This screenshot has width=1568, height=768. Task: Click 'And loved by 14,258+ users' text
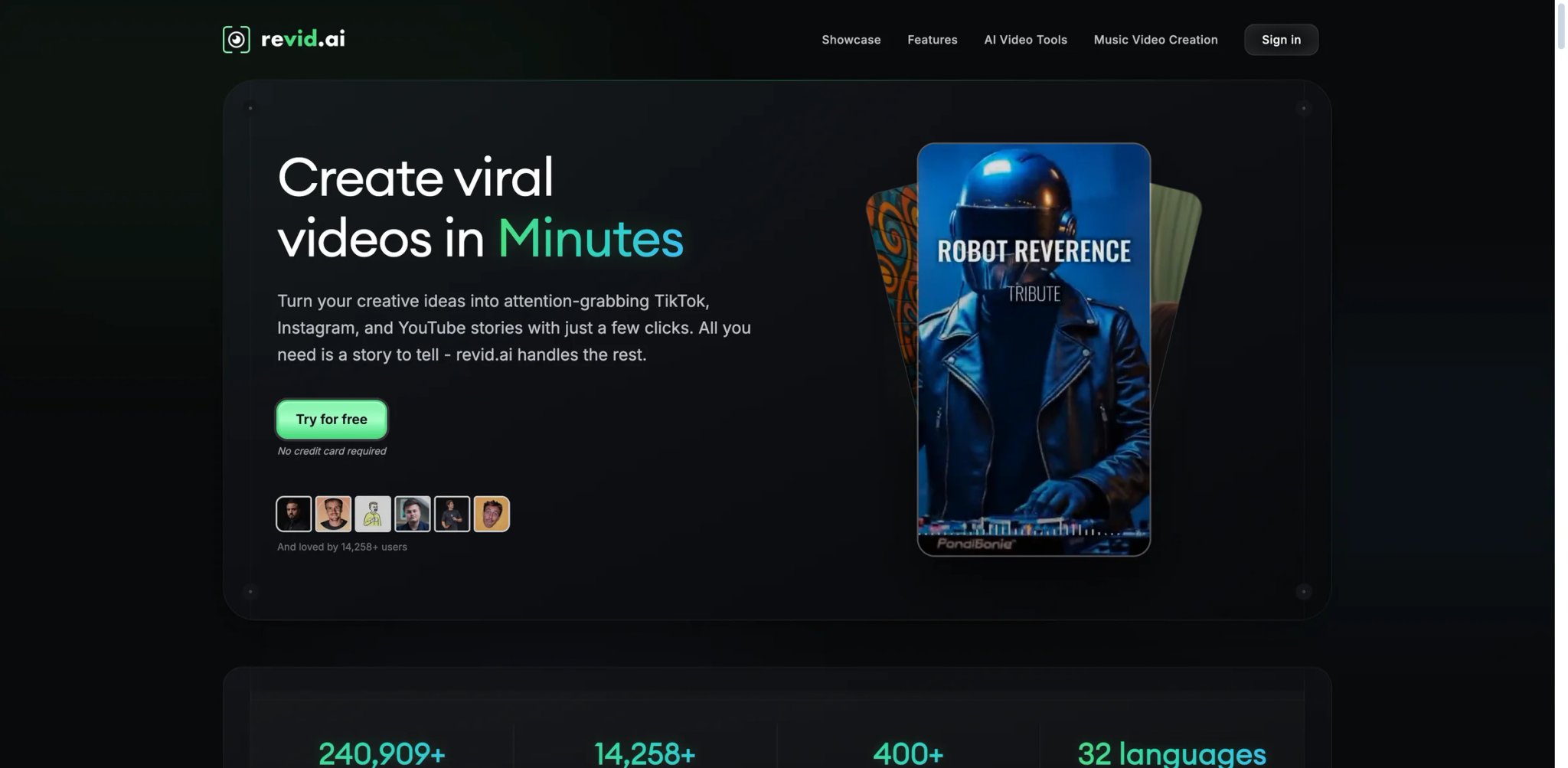342,547
